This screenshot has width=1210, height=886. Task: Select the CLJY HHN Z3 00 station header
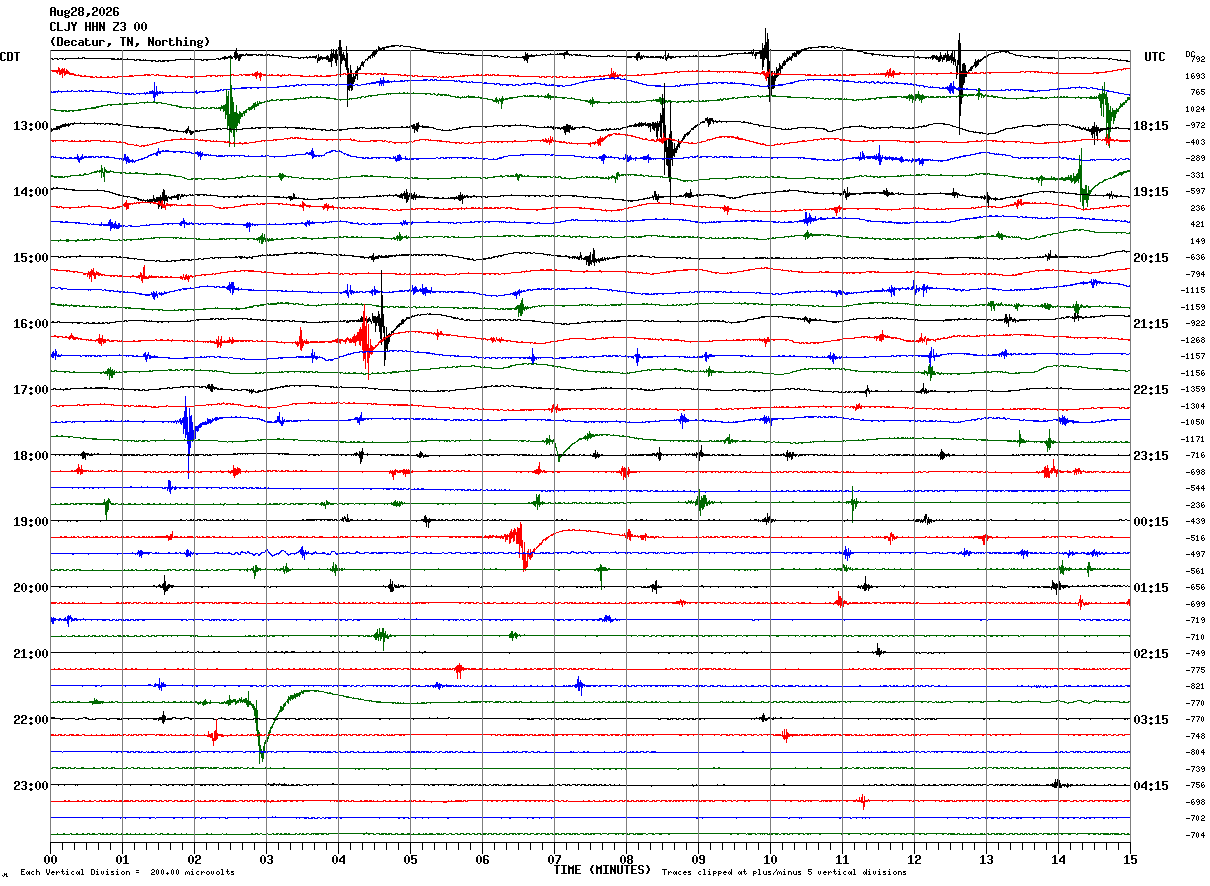tap(98, 27)
